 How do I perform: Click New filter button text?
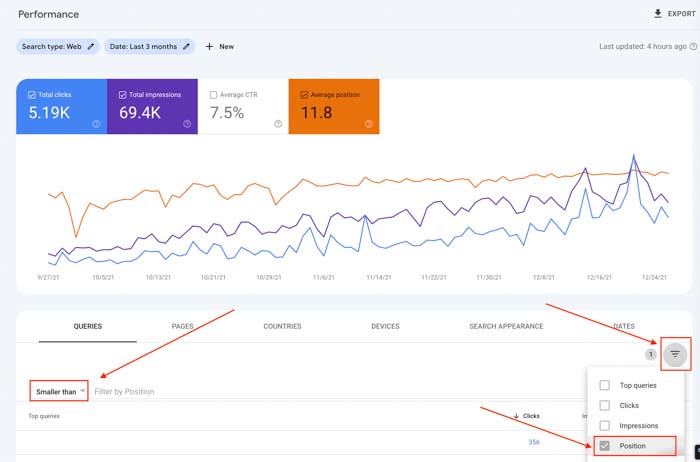tap(226, 46)
